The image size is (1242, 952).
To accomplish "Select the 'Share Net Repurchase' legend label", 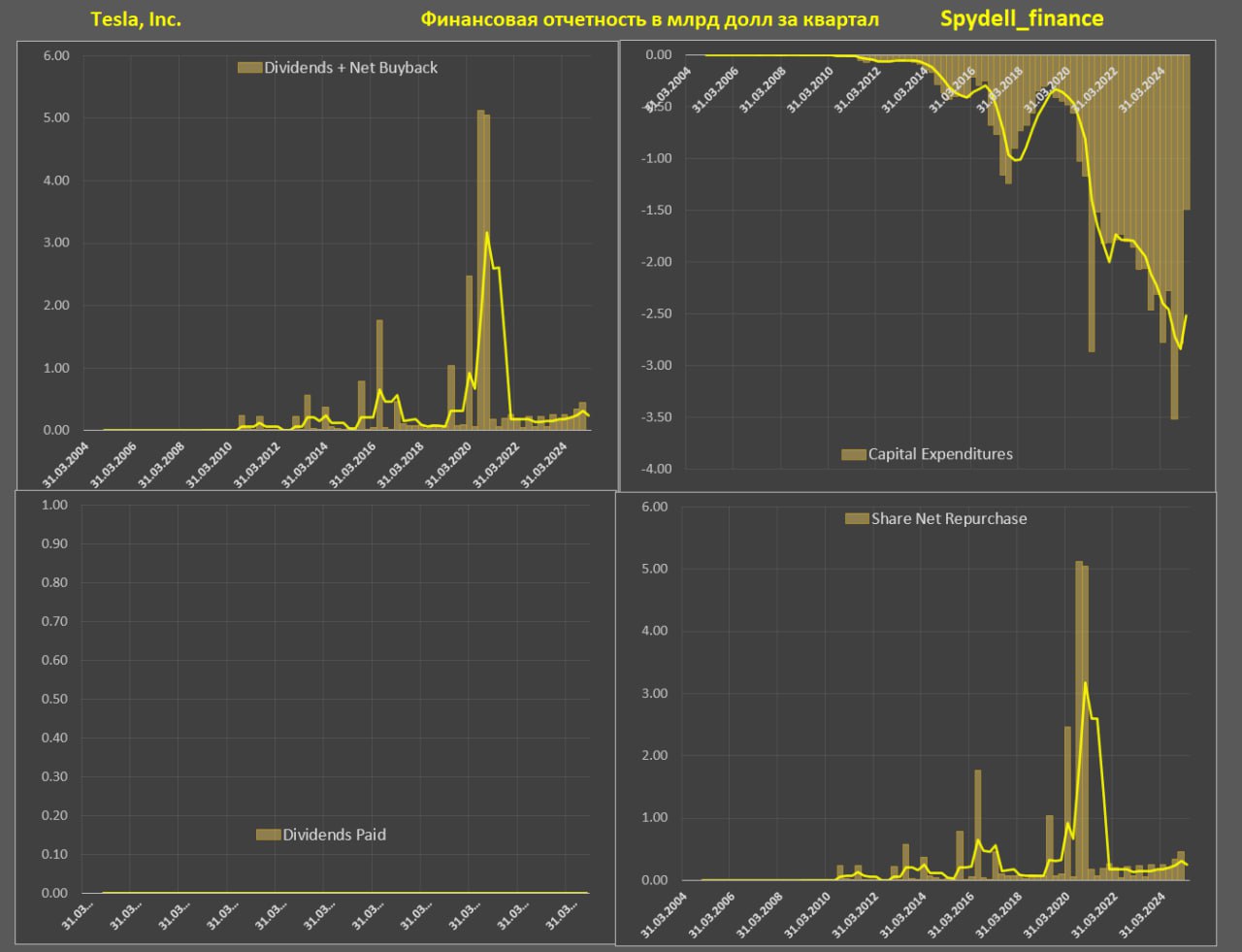I will pos(948,519).
